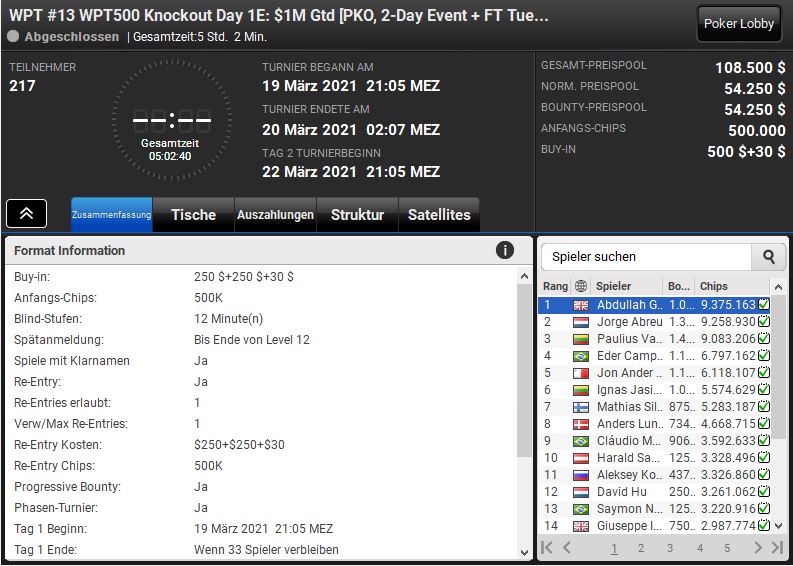This screenshot has height=566, width=793.
Task: Click the flag beside Jon Ander
Action: 581,373
